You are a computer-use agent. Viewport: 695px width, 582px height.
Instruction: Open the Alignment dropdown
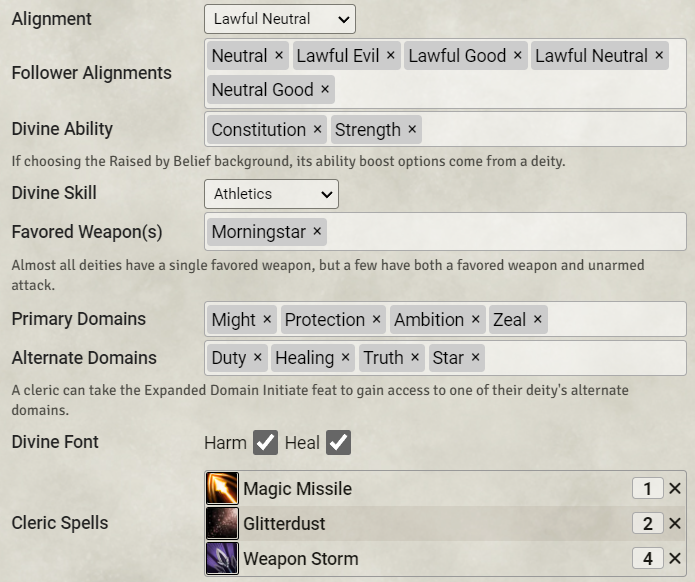(279, 19)
